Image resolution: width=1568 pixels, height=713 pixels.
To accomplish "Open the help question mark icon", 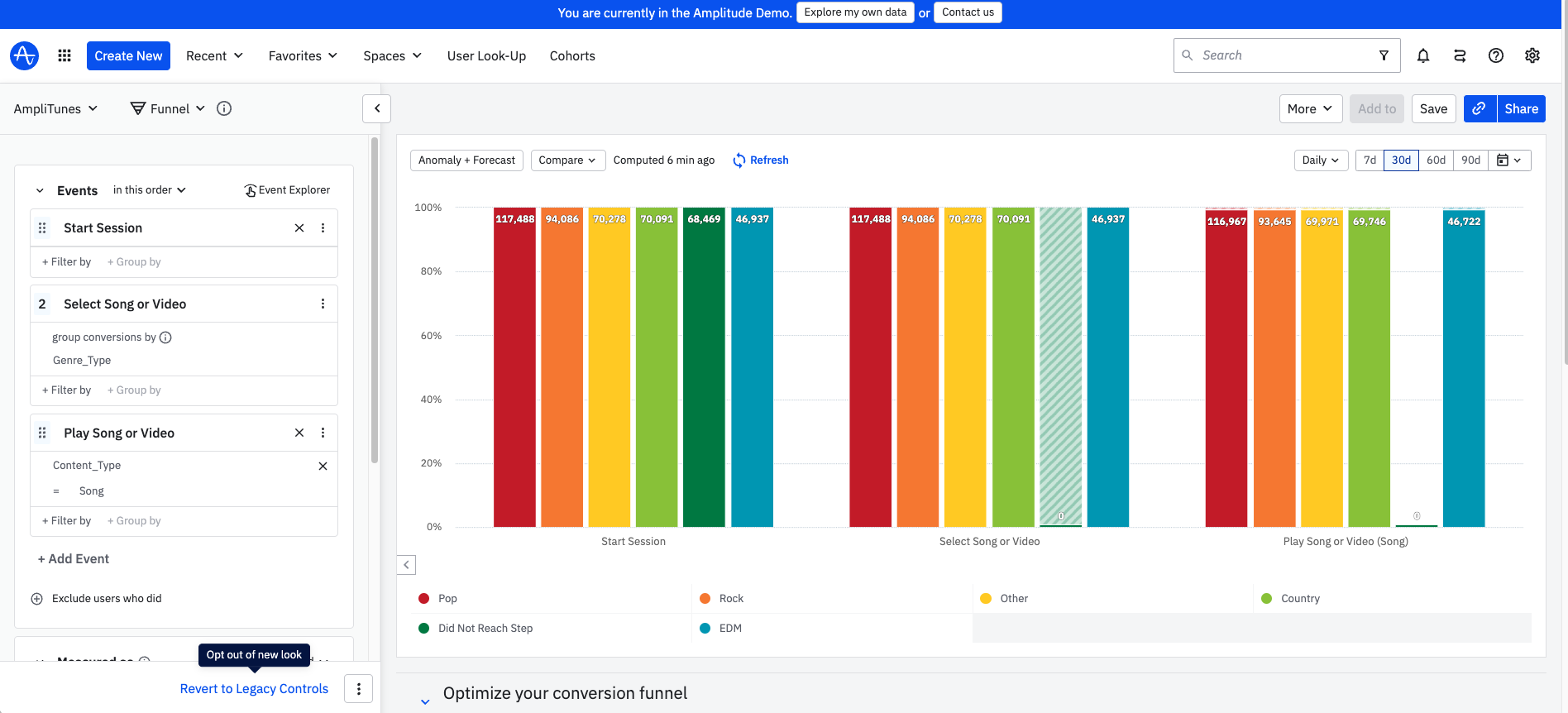I will point(1496,55).
